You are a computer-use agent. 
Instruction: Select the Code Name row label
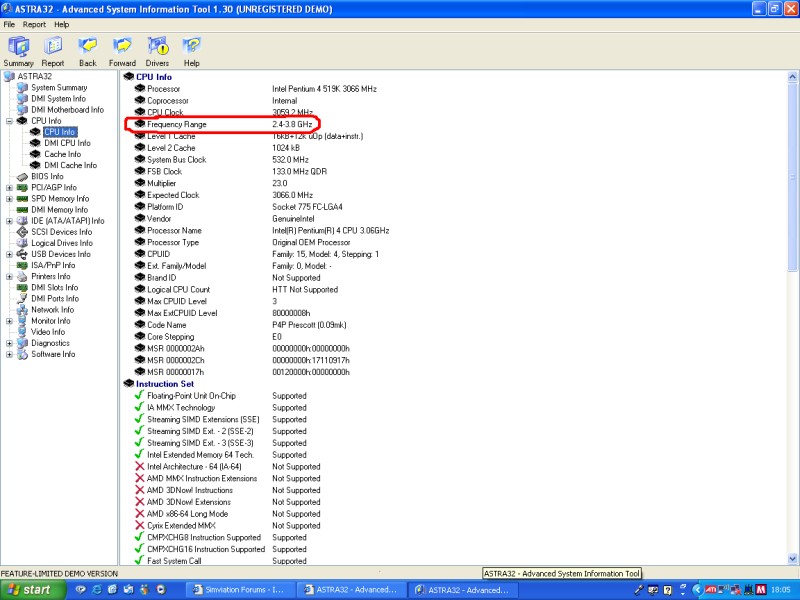pyautogui.click(x=166, y=325)
